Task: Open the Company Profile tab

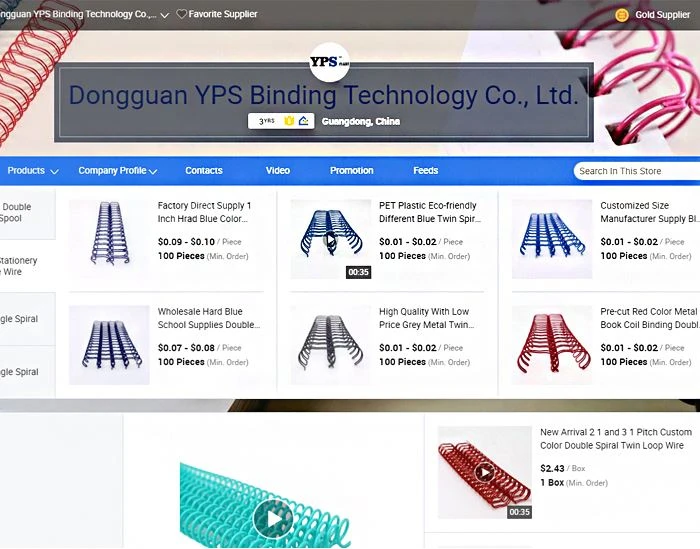Action: 112,171
